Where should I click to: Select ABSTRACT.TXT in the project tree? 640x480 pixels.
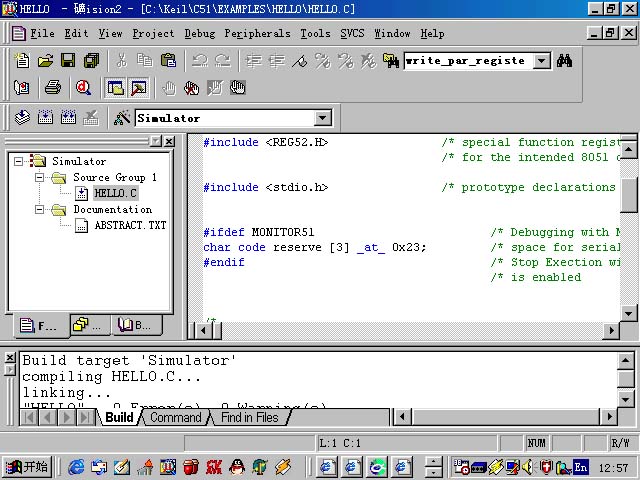click(130, 225)
